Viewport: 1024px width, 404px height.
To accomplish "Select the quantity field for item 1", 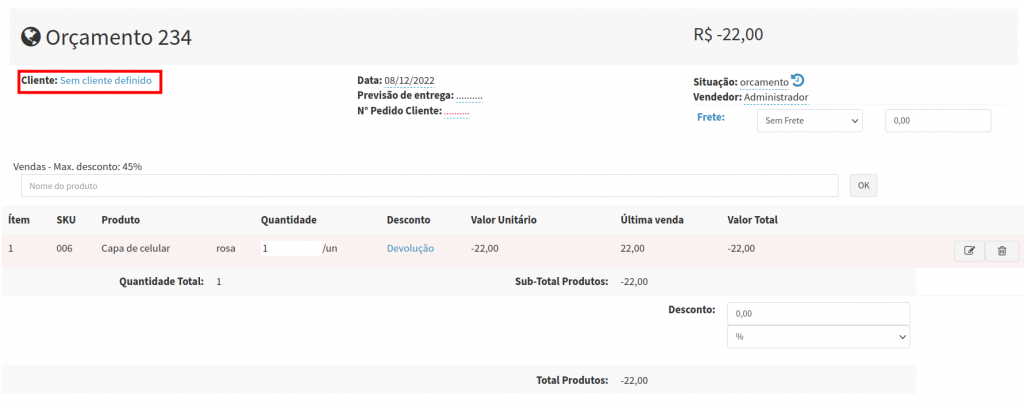I will point(290,248).
